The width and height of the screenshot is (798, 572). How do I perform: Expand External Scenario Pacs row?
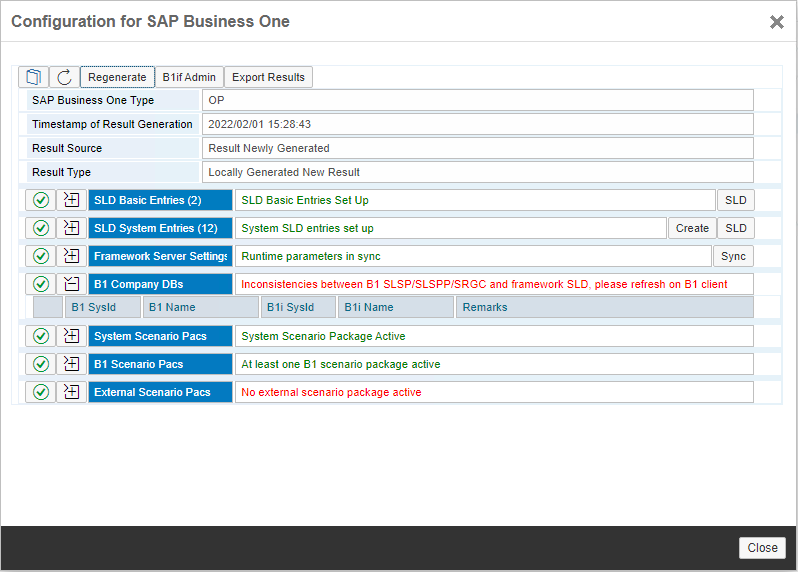pyautogui.click(x=71, y=392)
